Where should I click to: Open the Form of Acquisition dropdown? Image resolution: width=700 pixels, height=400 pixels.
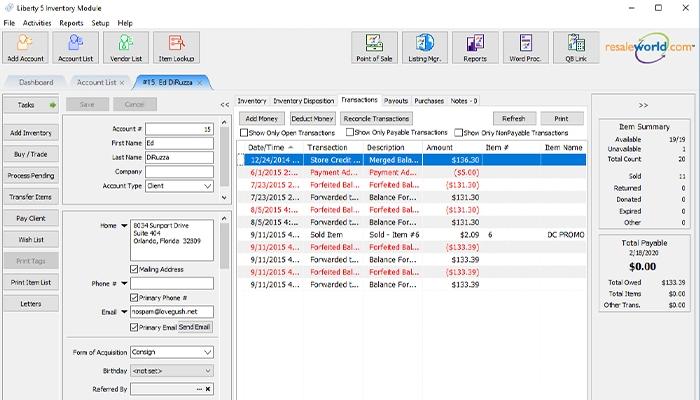pos(208,352)
